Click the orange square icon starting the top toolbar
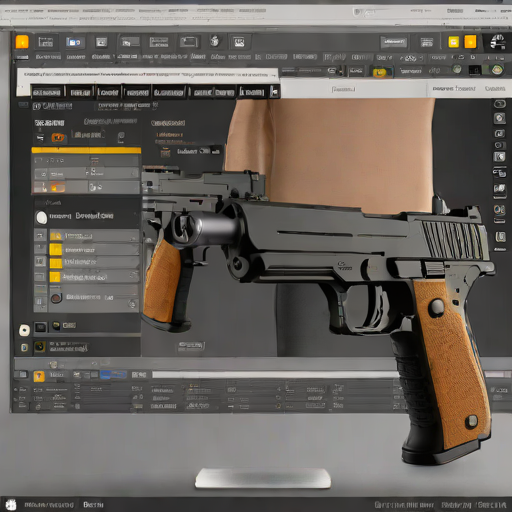Image resolution: width=512 pixels, height=512 pixels. pyautogui.click(x=22, y=42)
